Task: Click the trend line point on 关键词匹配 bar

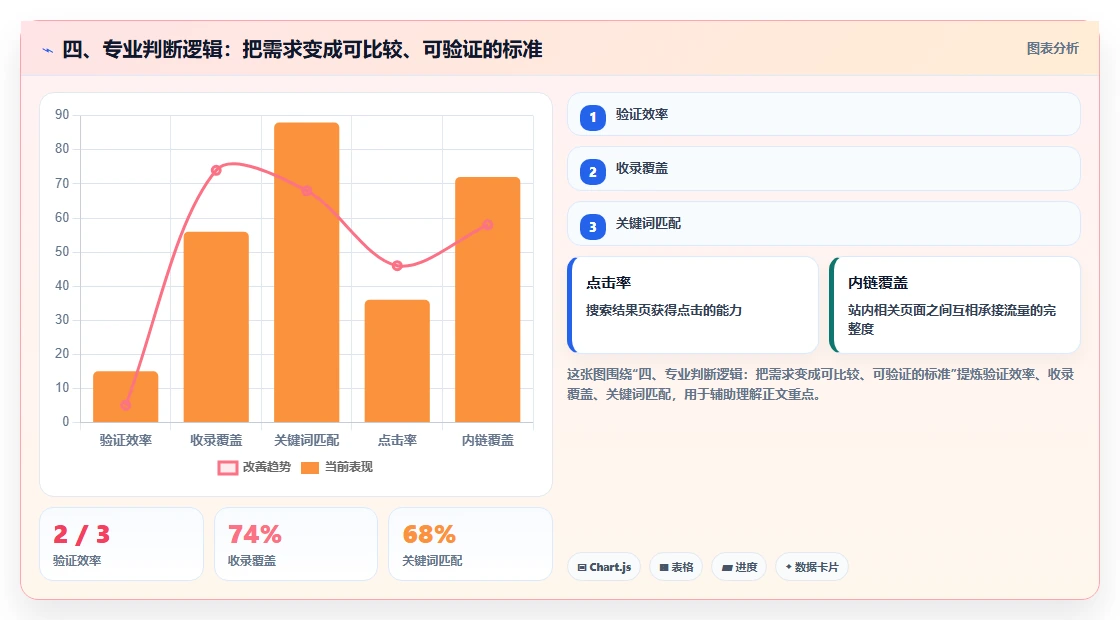Action: (x=306, y=191)
